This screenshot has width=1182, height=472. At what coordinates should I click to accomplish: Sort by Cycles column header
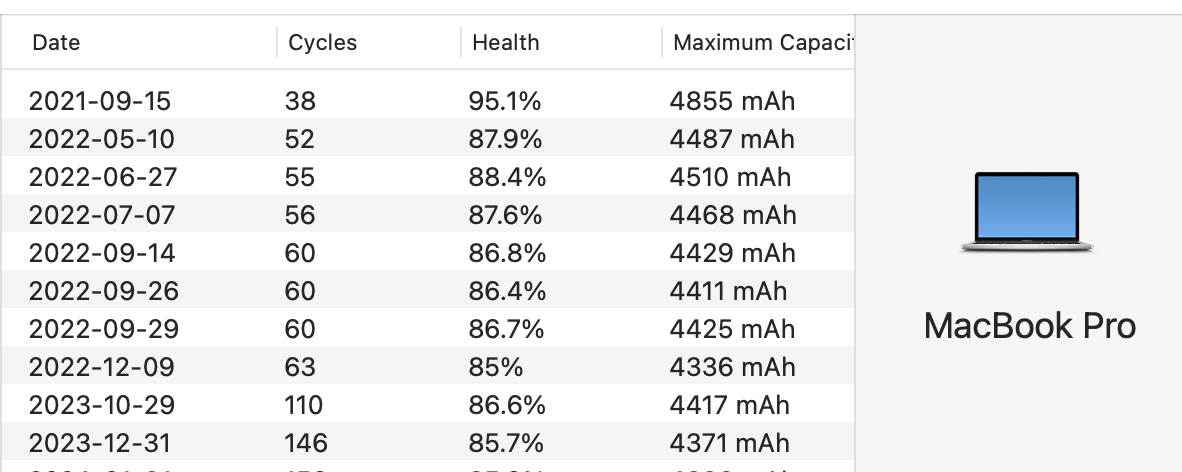click(x=323, y=42)
